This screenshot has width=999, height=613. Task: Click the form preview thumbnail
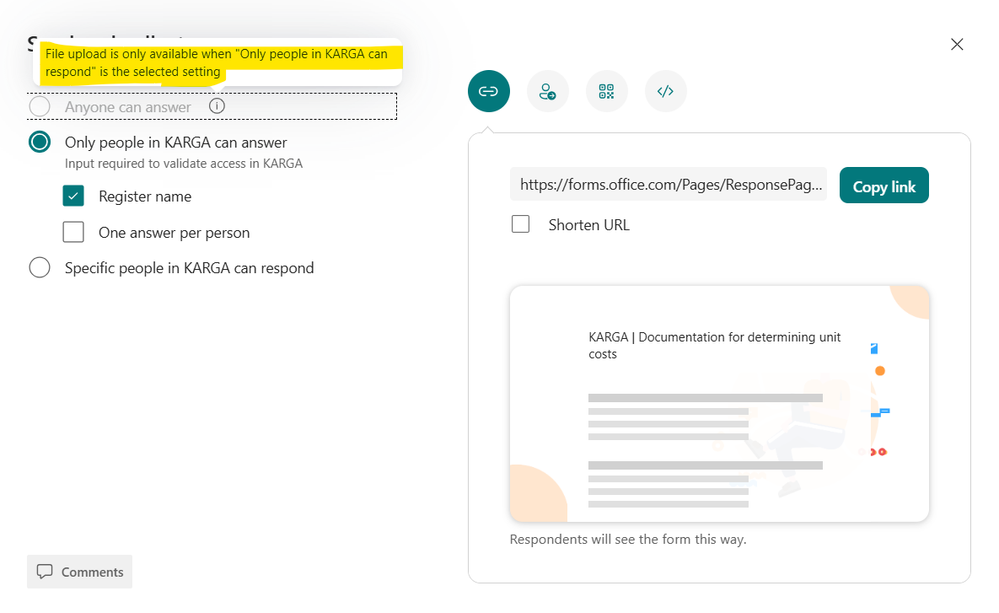point(719,404)
